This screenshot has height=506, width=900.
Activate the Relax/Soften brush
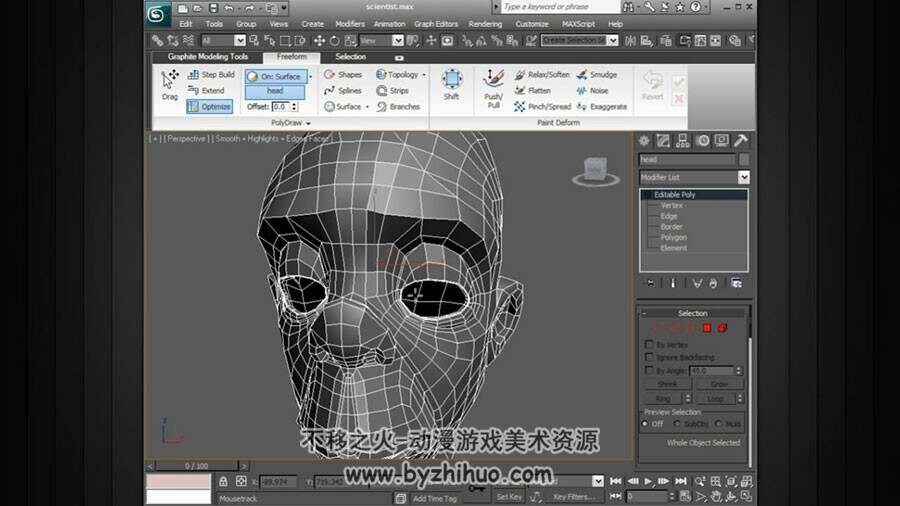coord(542,75)
